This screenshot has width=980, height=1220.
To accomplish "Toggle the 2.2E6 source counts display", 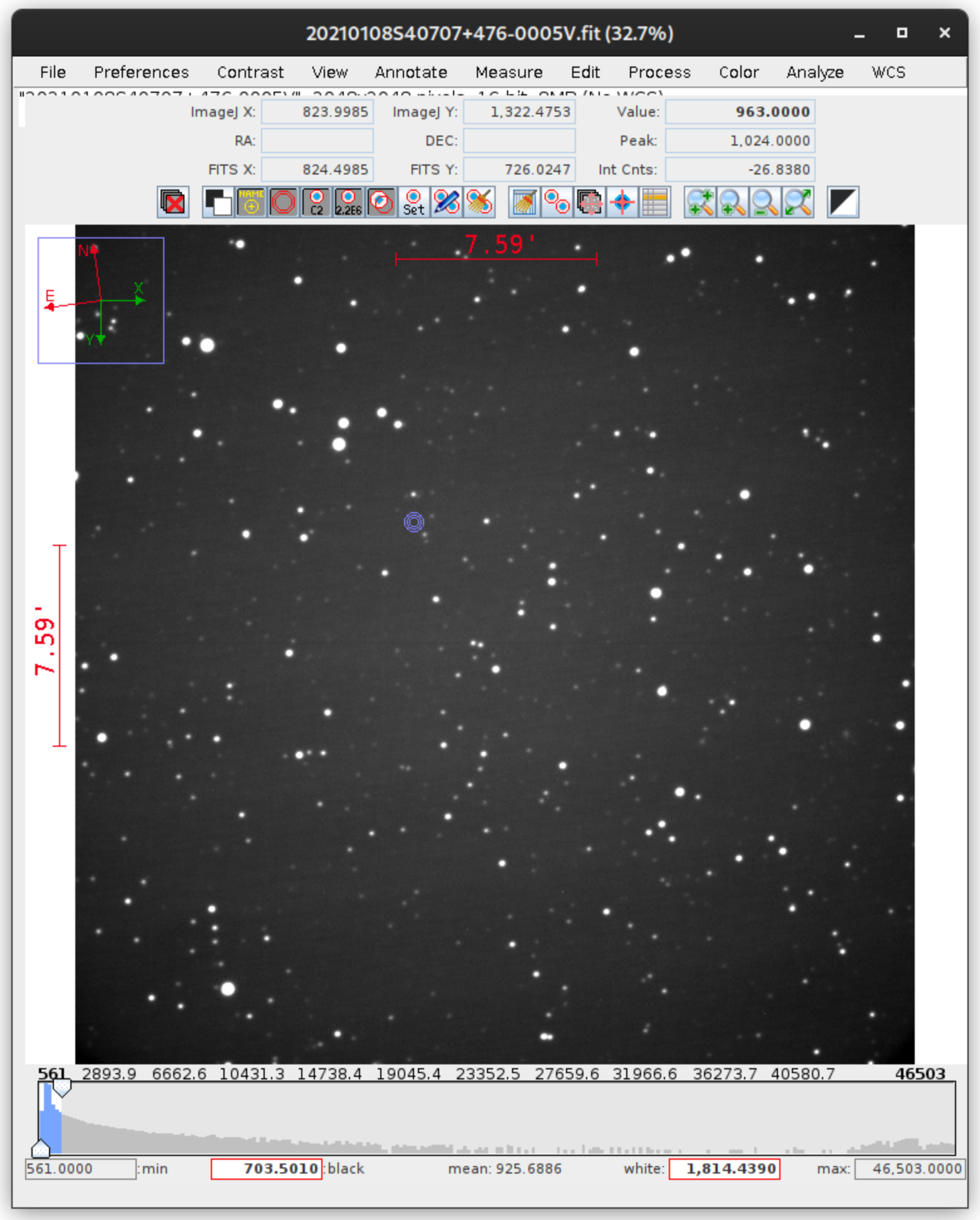I will (348, 203).
